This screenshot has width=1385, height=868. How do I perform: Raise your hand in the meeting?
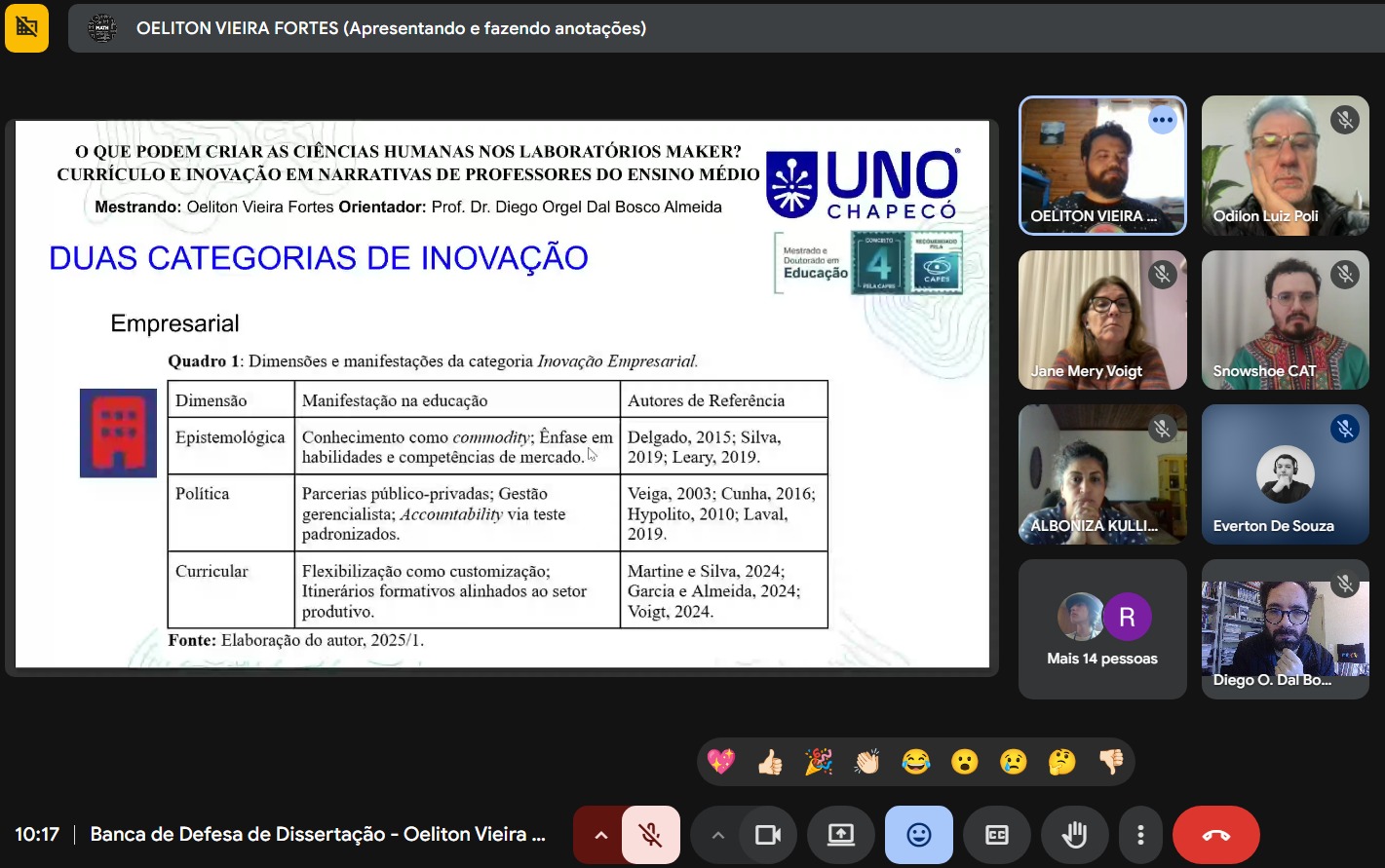point(1074,835)
